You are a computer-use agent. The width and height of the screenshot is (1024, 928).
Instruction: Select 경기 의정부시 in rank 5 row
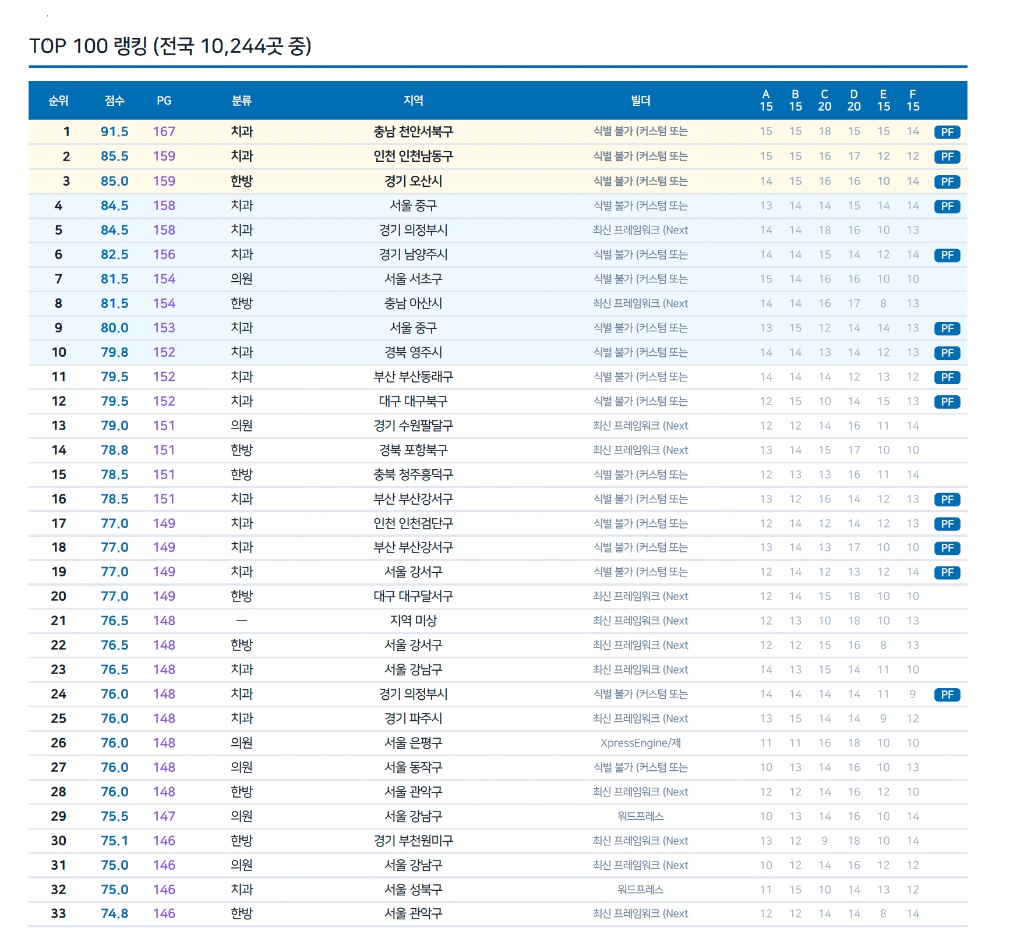413,230
